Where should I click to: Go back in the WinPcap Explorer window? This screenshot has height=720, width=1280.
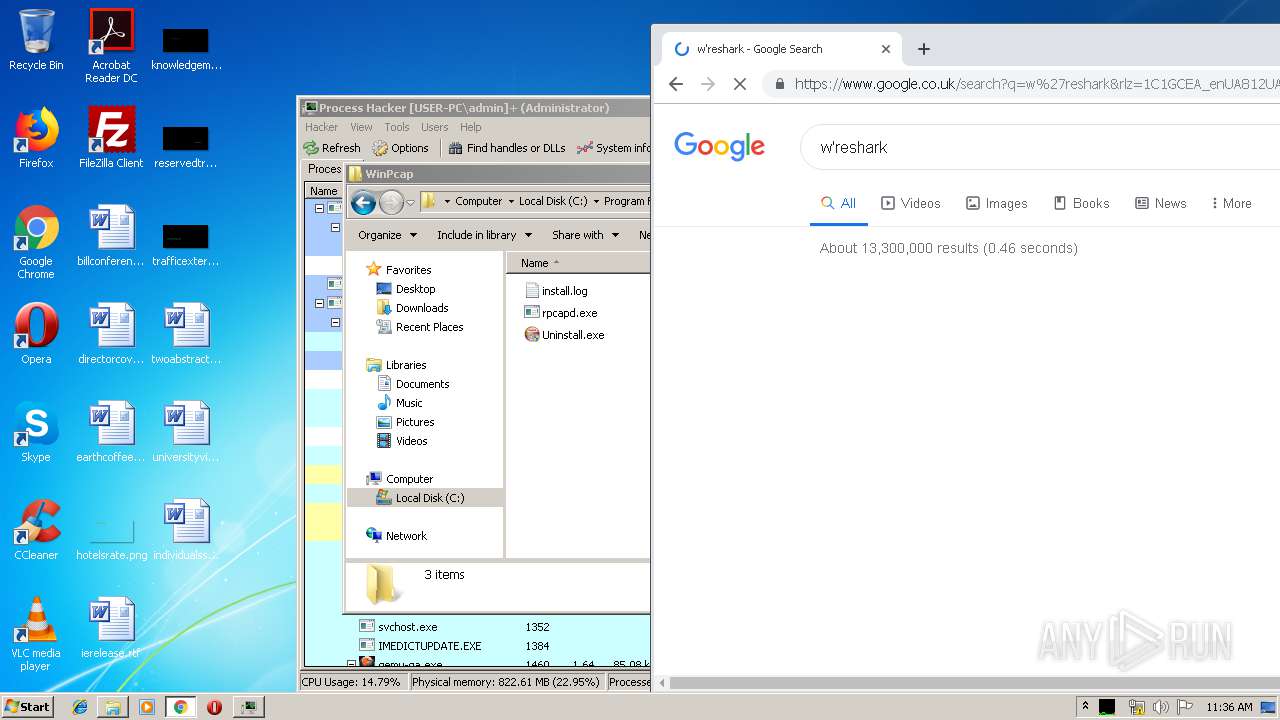pos(364,202)
